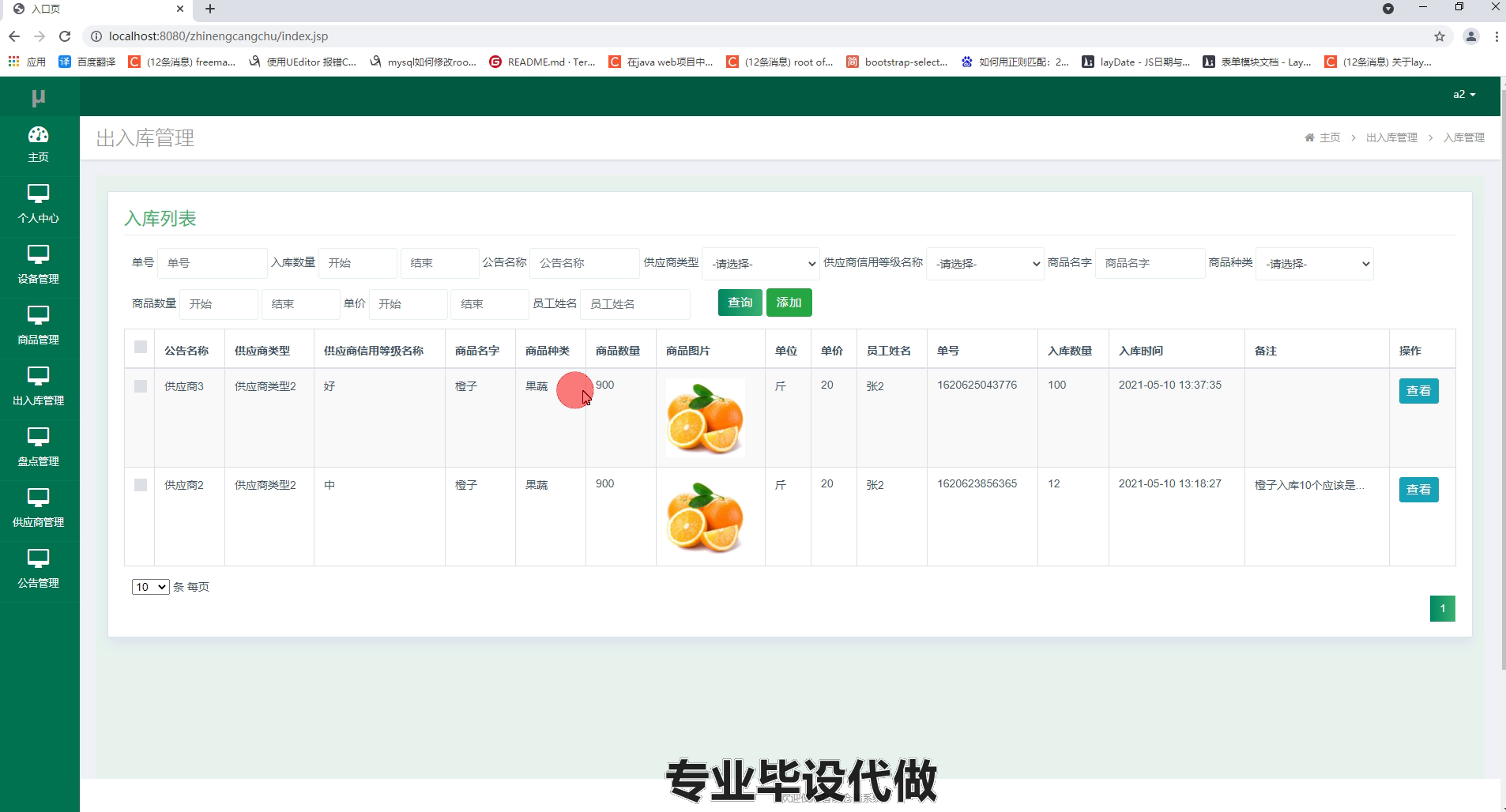Reload the page with refresh icon
Viewport: 1506px width, 812px height.
click(65, 36)
